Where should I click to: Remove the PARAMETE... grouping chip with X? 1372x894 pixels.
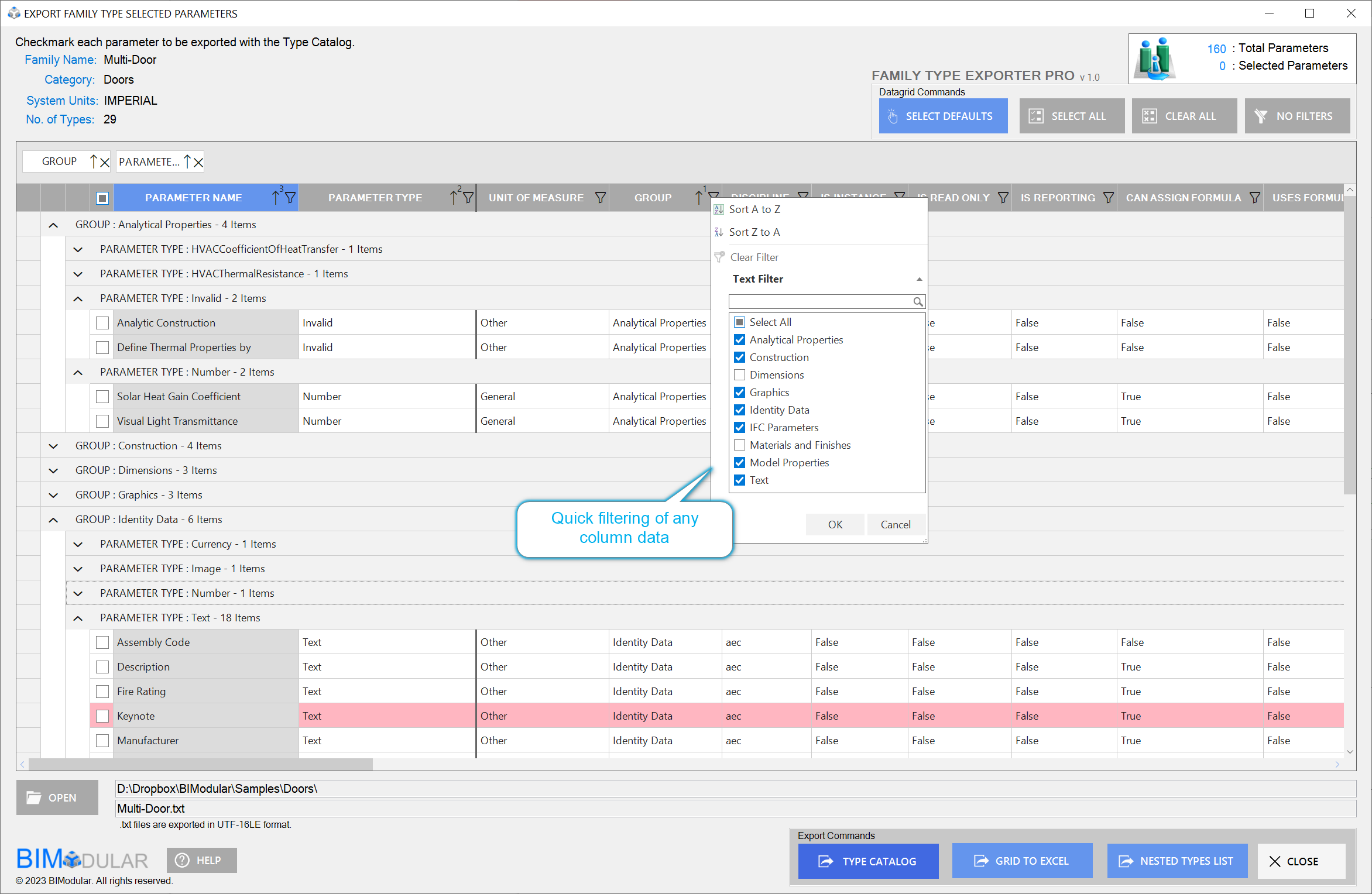point(198,162)
